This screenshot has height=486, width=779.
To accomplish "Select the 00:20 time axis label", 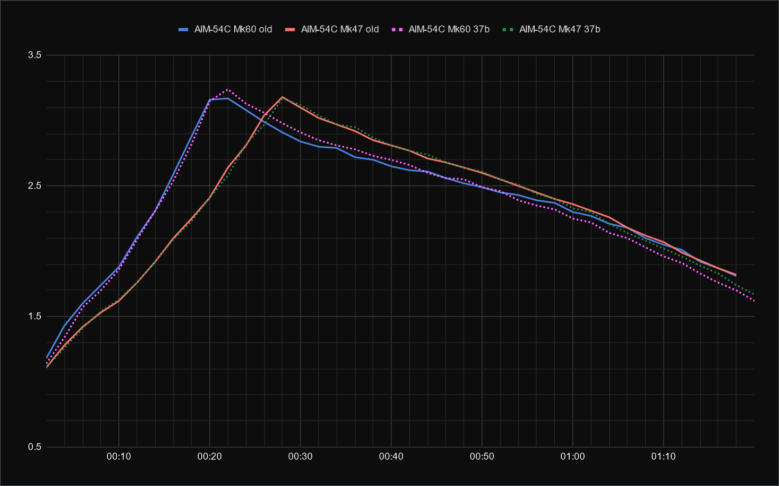I will tap(209, 457).
